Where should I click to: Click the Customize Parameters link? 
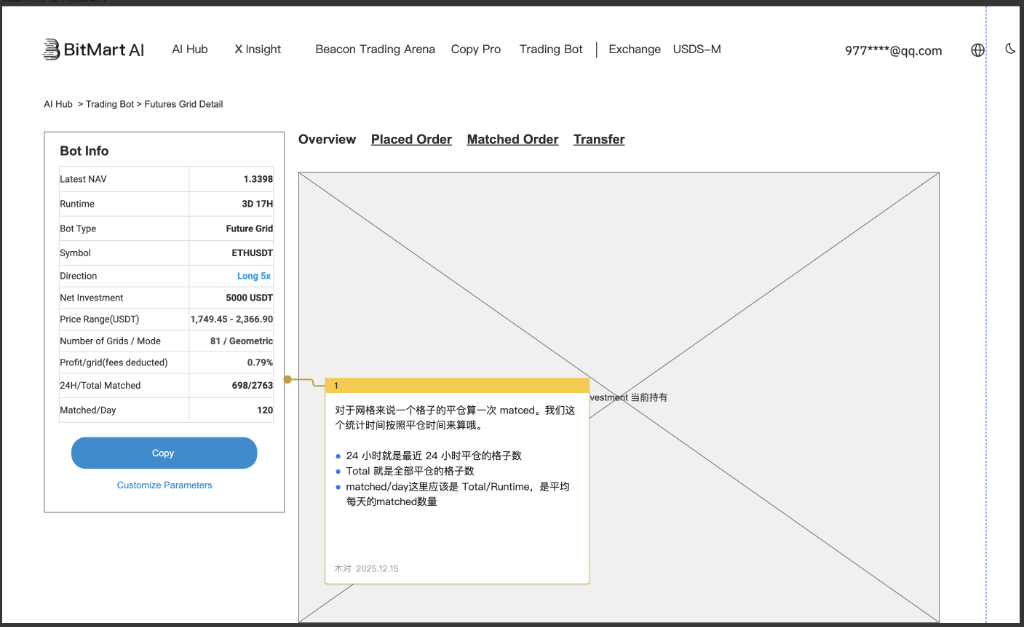click(x=164, y=485)
